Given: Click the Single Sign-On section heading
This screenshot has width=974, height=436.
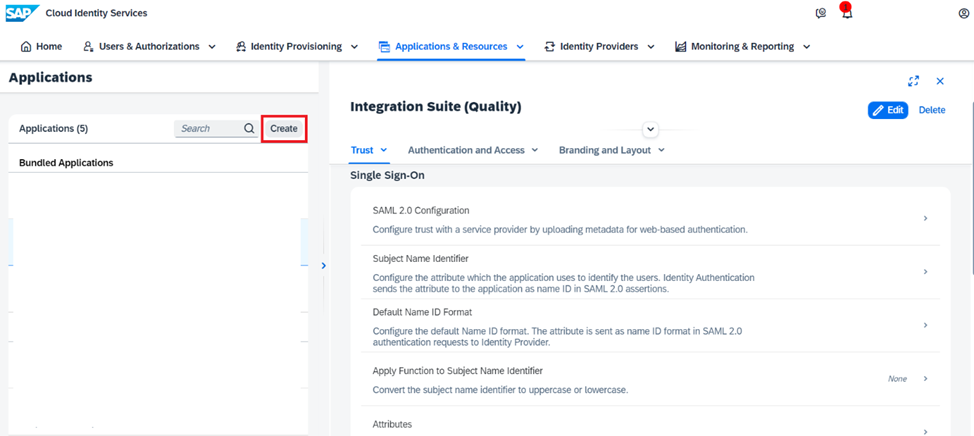Looking at the screenshot, I should pyautogui.click(x=388, y=176).
